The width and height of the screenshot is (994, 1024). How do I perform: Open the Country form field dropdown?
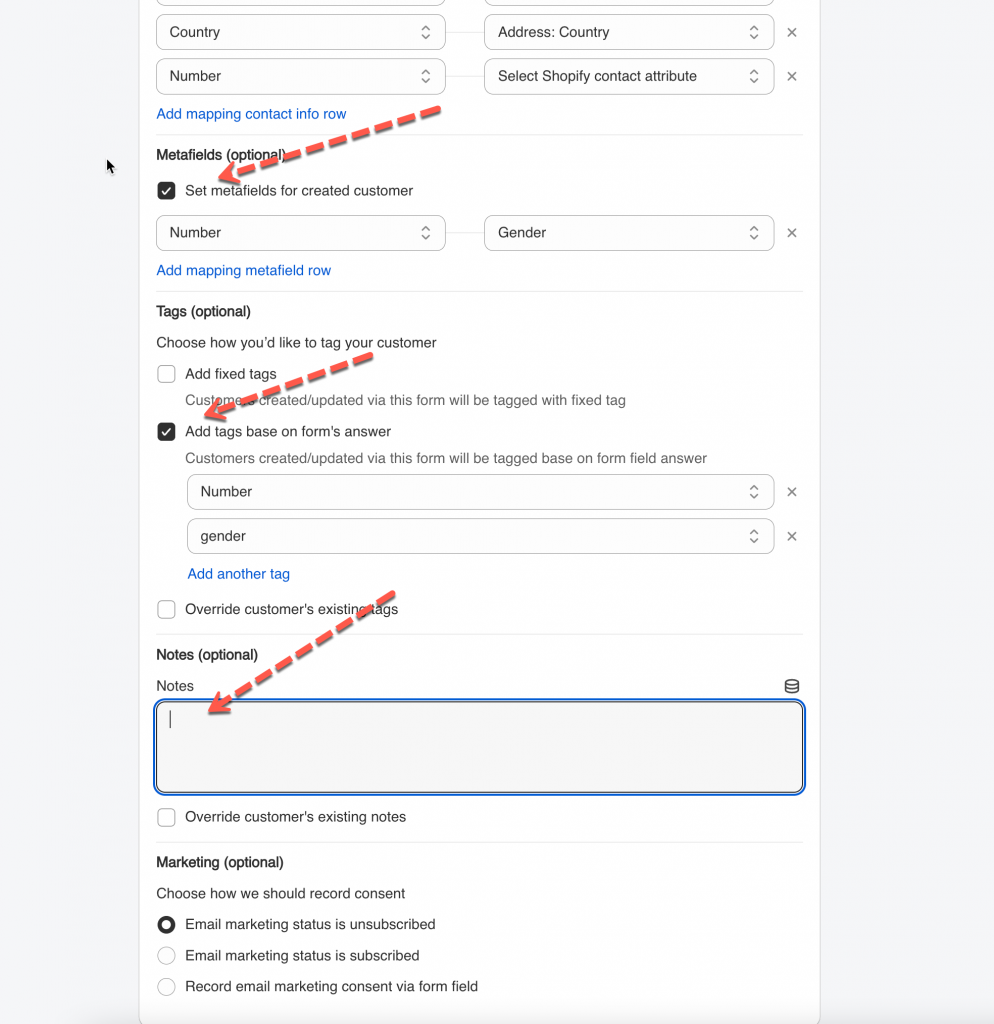300,32
